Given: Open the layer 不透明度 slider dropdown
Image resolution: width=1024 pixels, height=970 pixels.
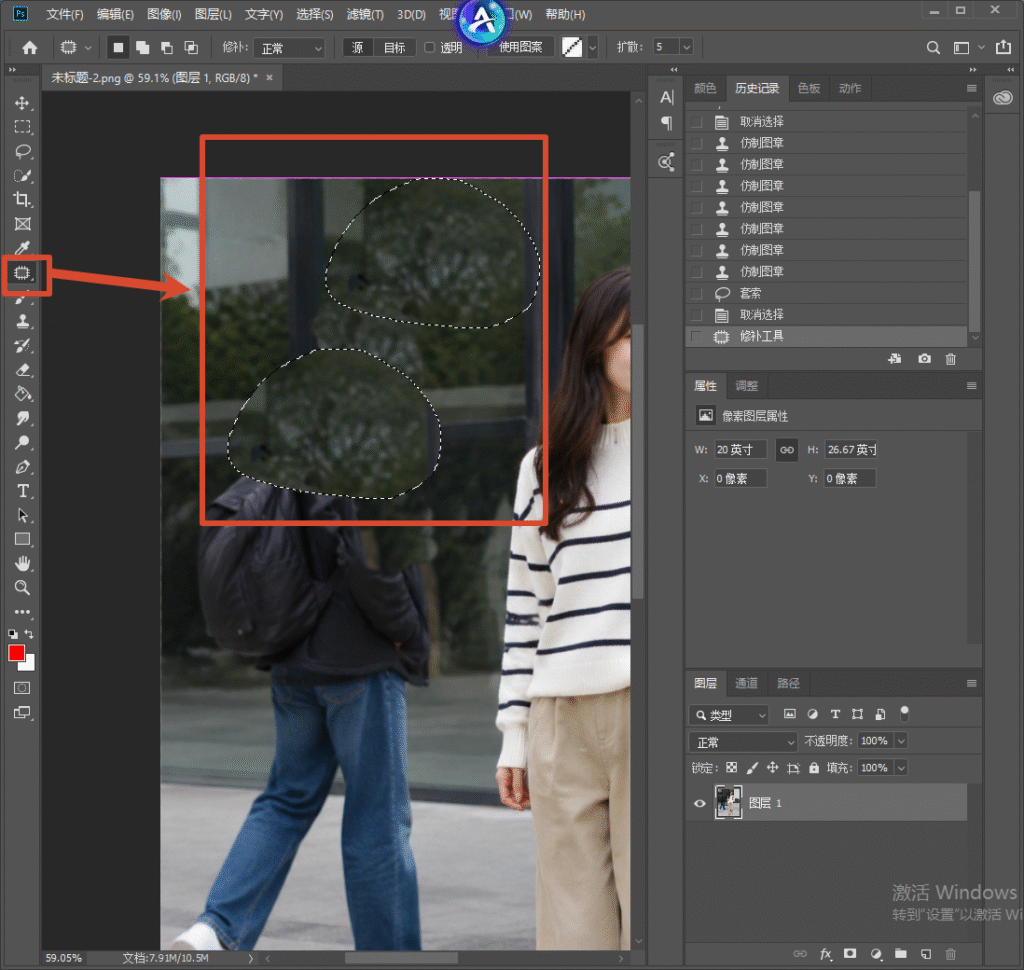Looking at the screenshot, I should [901, 741].
